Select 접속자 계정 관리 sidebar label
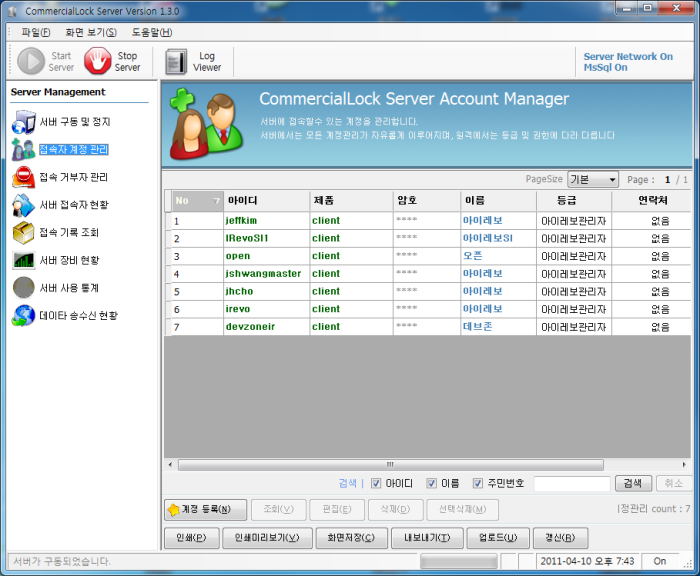Screen dimensions: 700x576 click(x=74, y=150)
